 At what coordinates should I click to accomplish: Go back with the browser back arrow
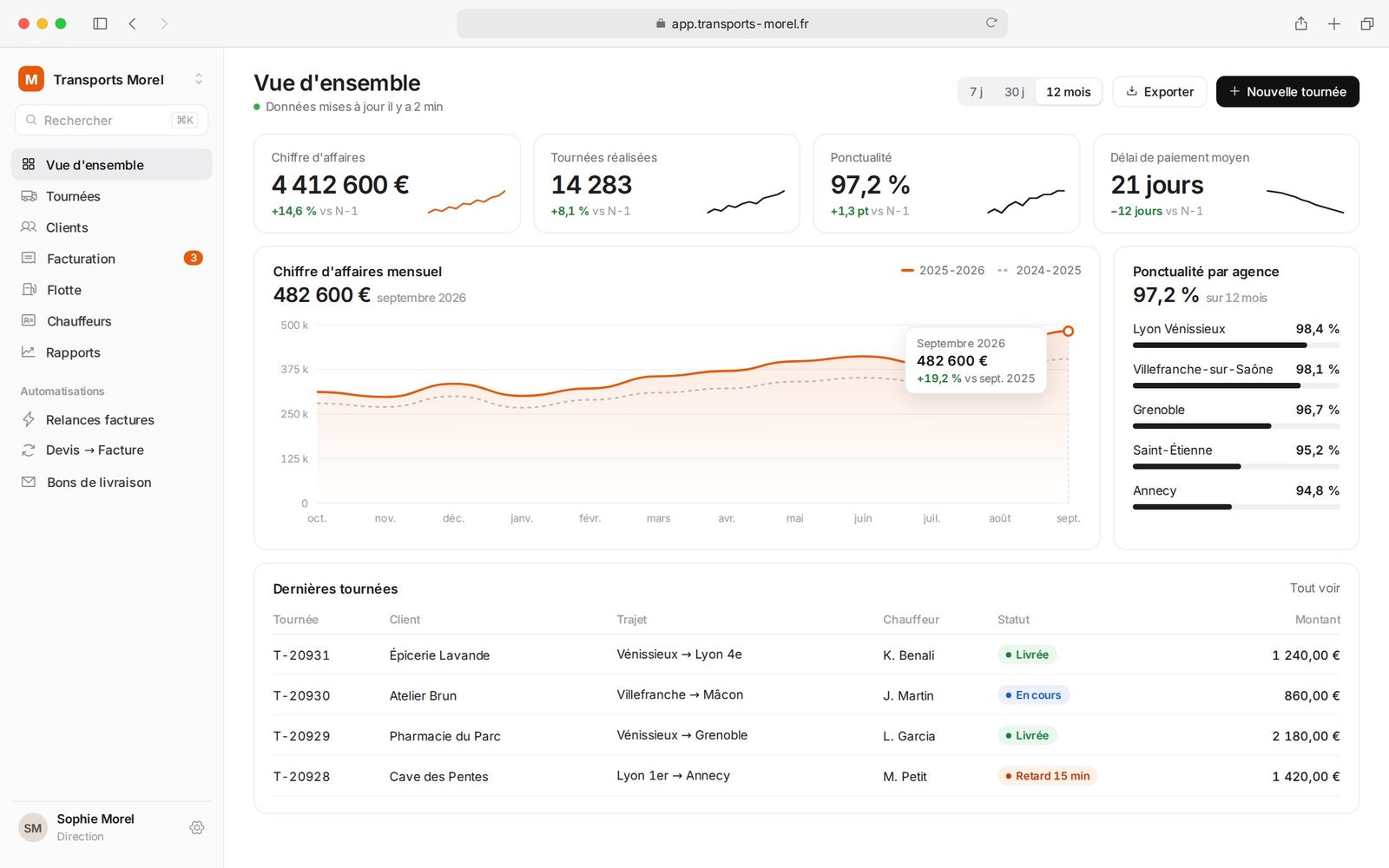133,23
